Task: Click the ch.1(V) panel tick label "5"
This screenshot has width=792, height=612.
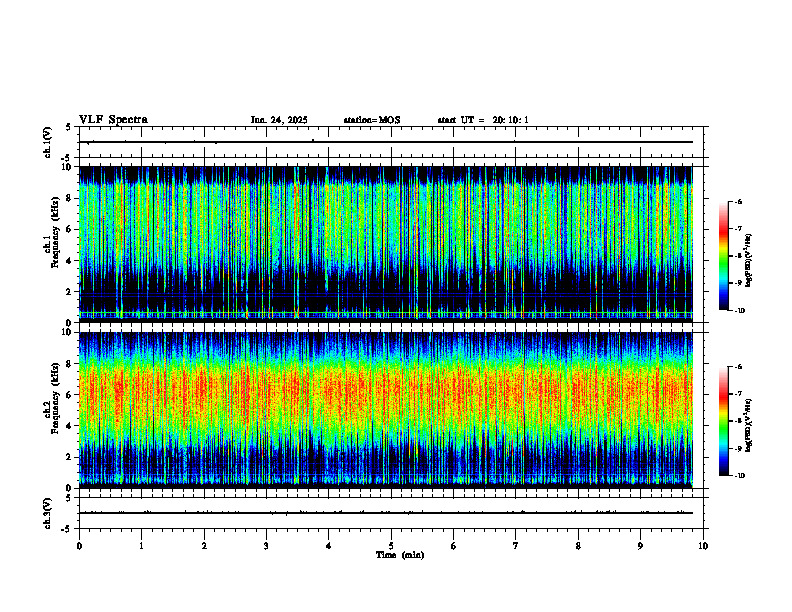Action: 69,127
